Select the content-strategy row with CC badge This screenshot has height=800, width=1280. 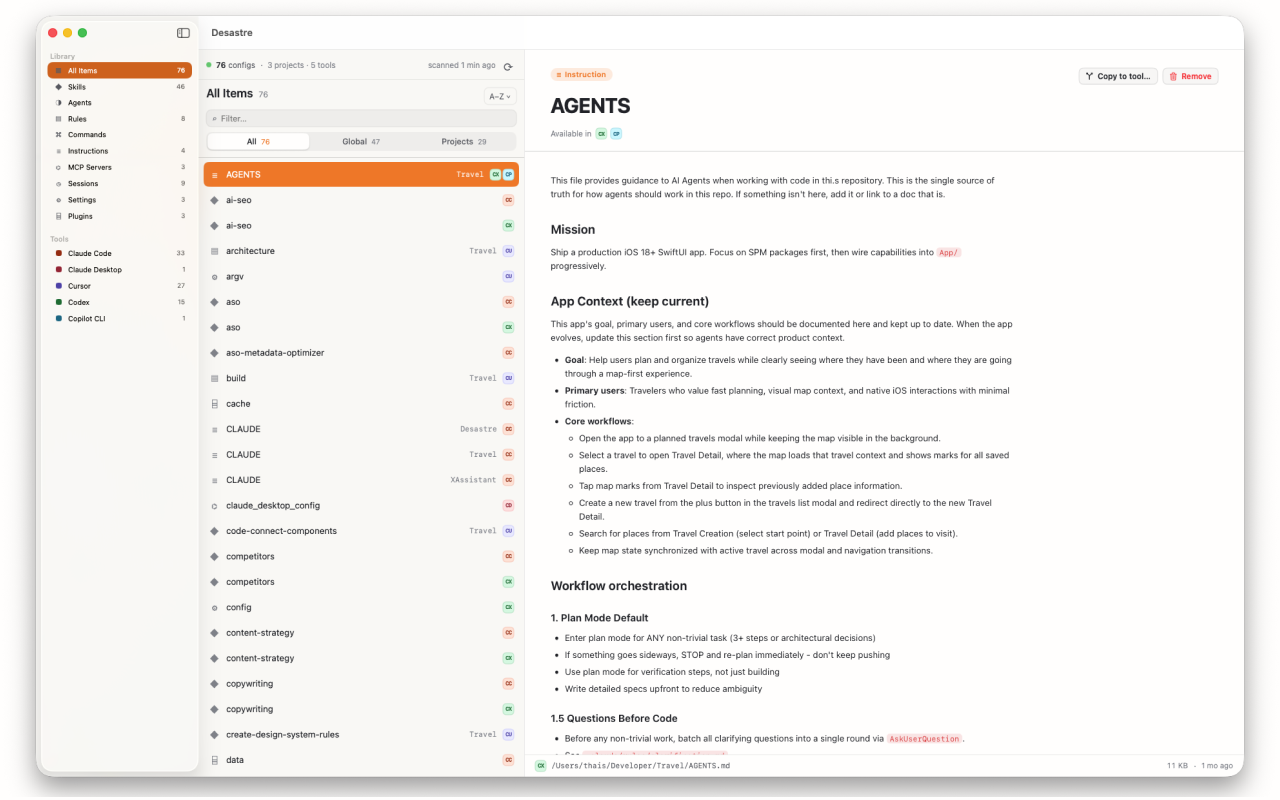(x=361, y=633)
